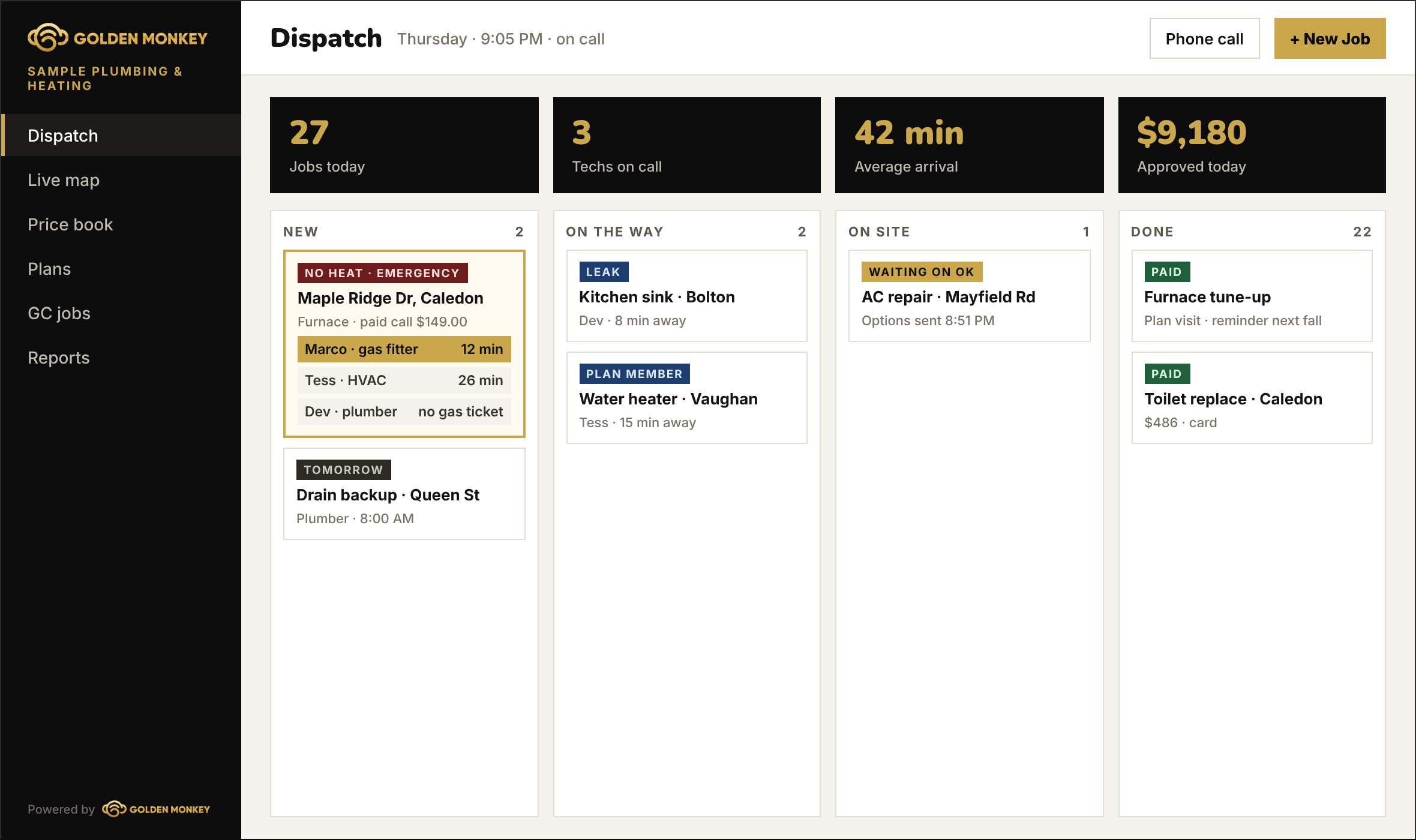This screenshot has height=840, width=1416.
Task: Click the 42 min Average arrival tile
Action: pyautogui.click(x=969, y=145)
